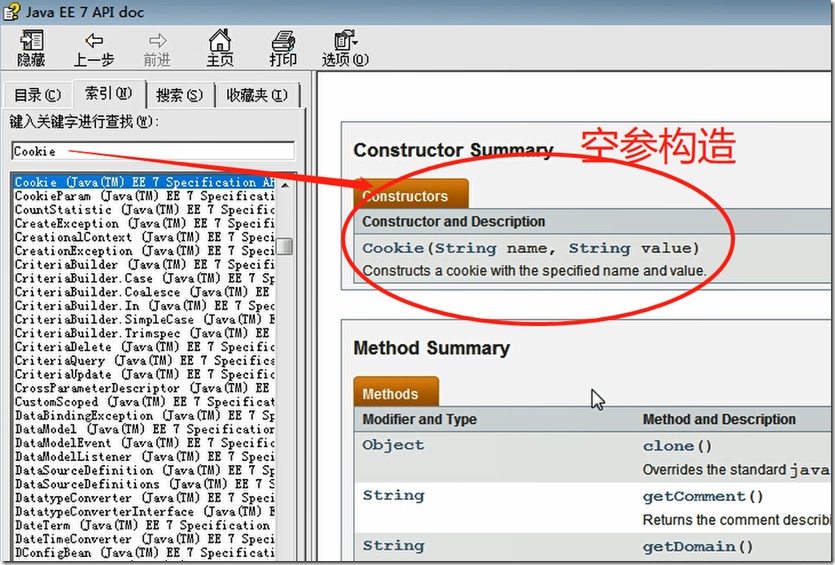This screenshot has width=835, height=565.
Task: Open the getComment method link
Action: [694, 496]
